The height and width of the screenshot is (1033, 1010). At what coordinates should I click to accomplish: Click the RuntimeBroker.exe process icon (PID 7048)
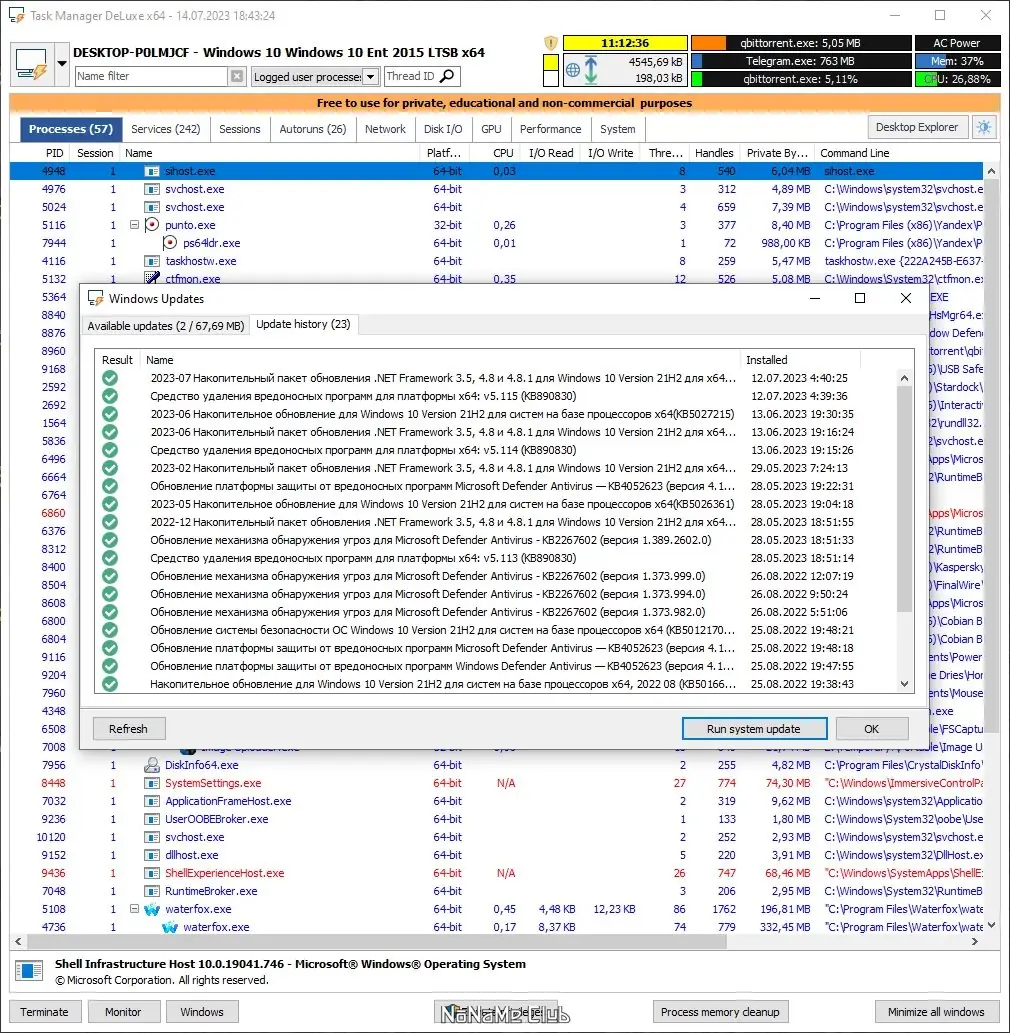tap(152, 891)
